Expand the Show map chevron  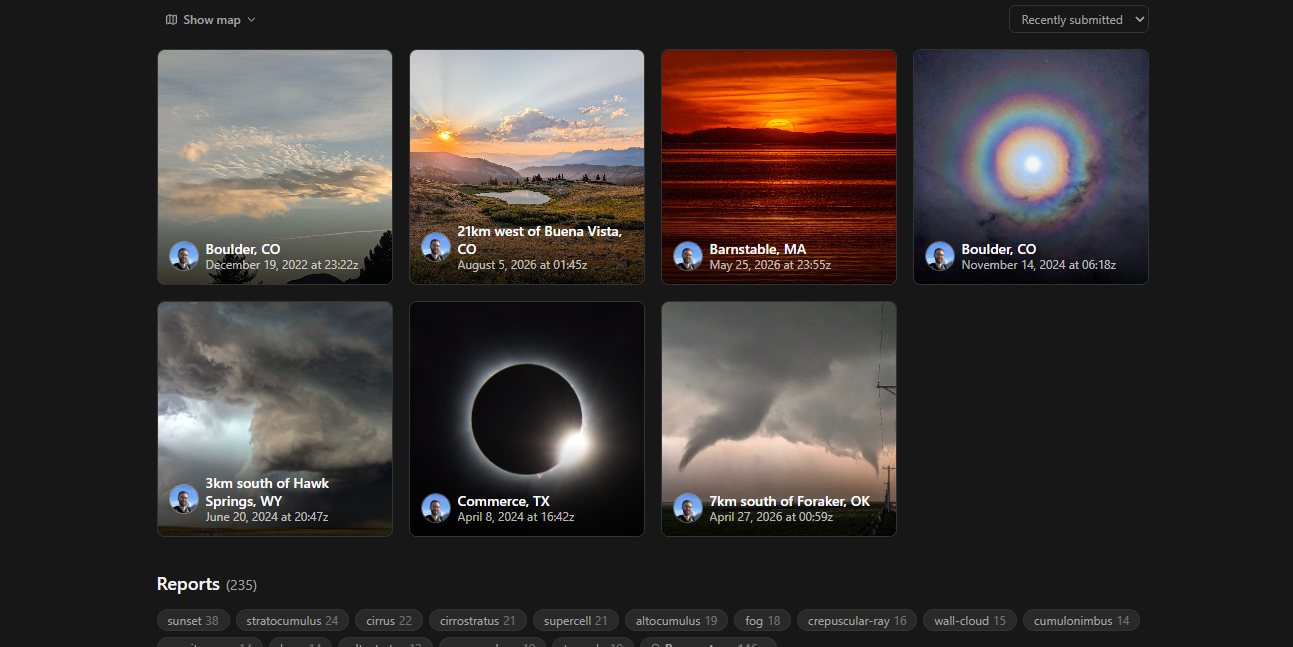(x=251, y=20)
